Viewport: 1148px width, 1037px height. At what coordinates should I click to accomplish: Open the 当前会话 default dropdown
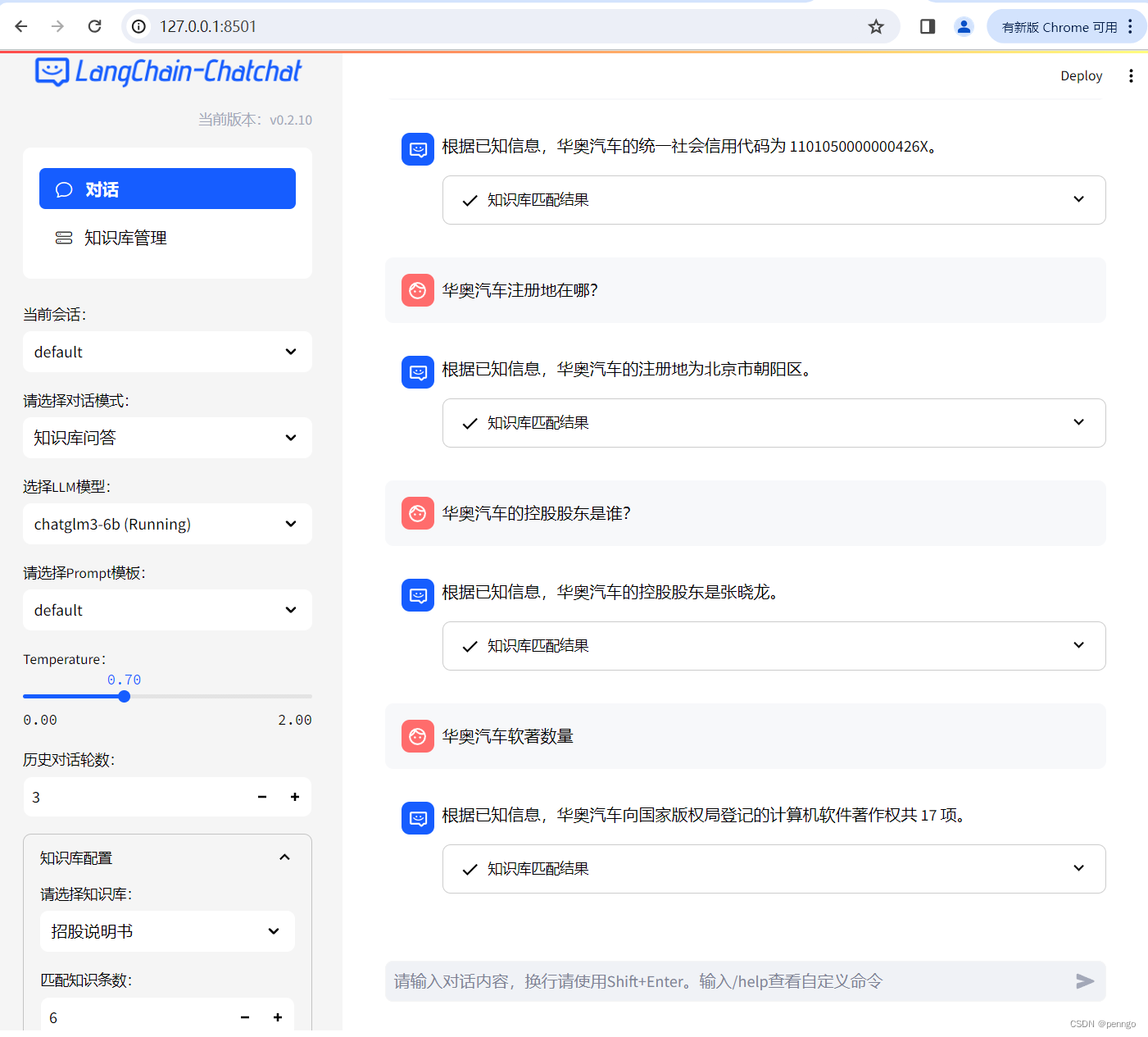[167, 352]
